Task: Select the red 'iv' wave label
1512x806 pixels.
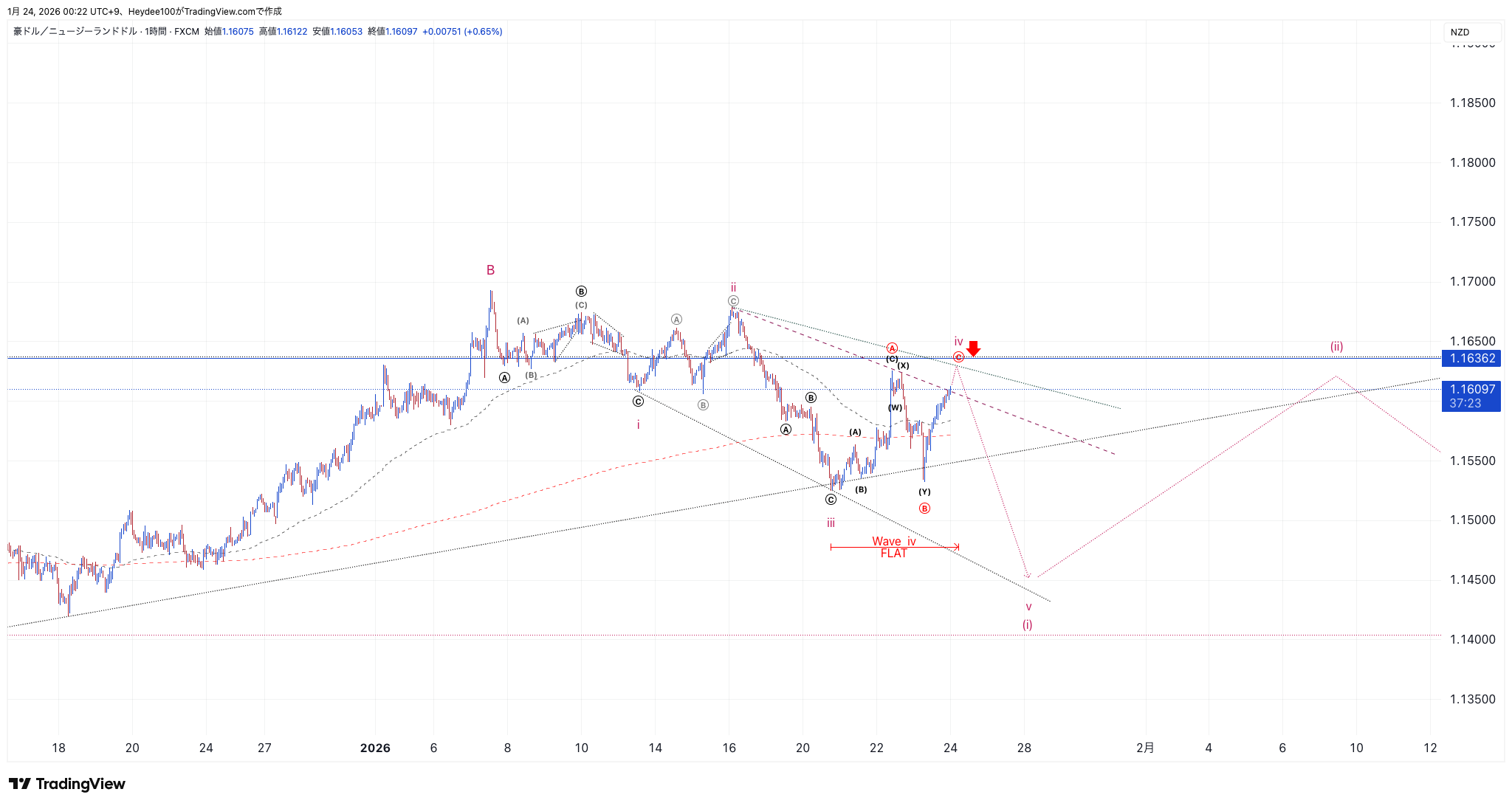Action: click(x=958, y=341)
